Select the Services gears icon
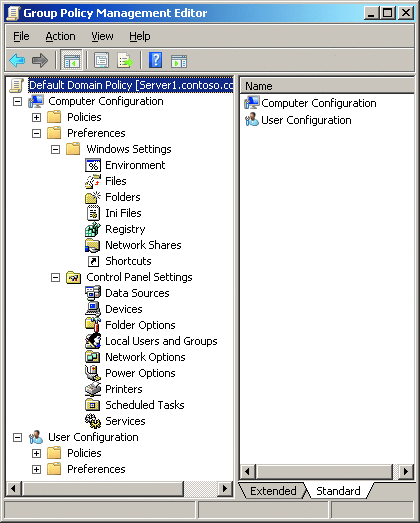The image size is (420, 523). tap(93, 421)
